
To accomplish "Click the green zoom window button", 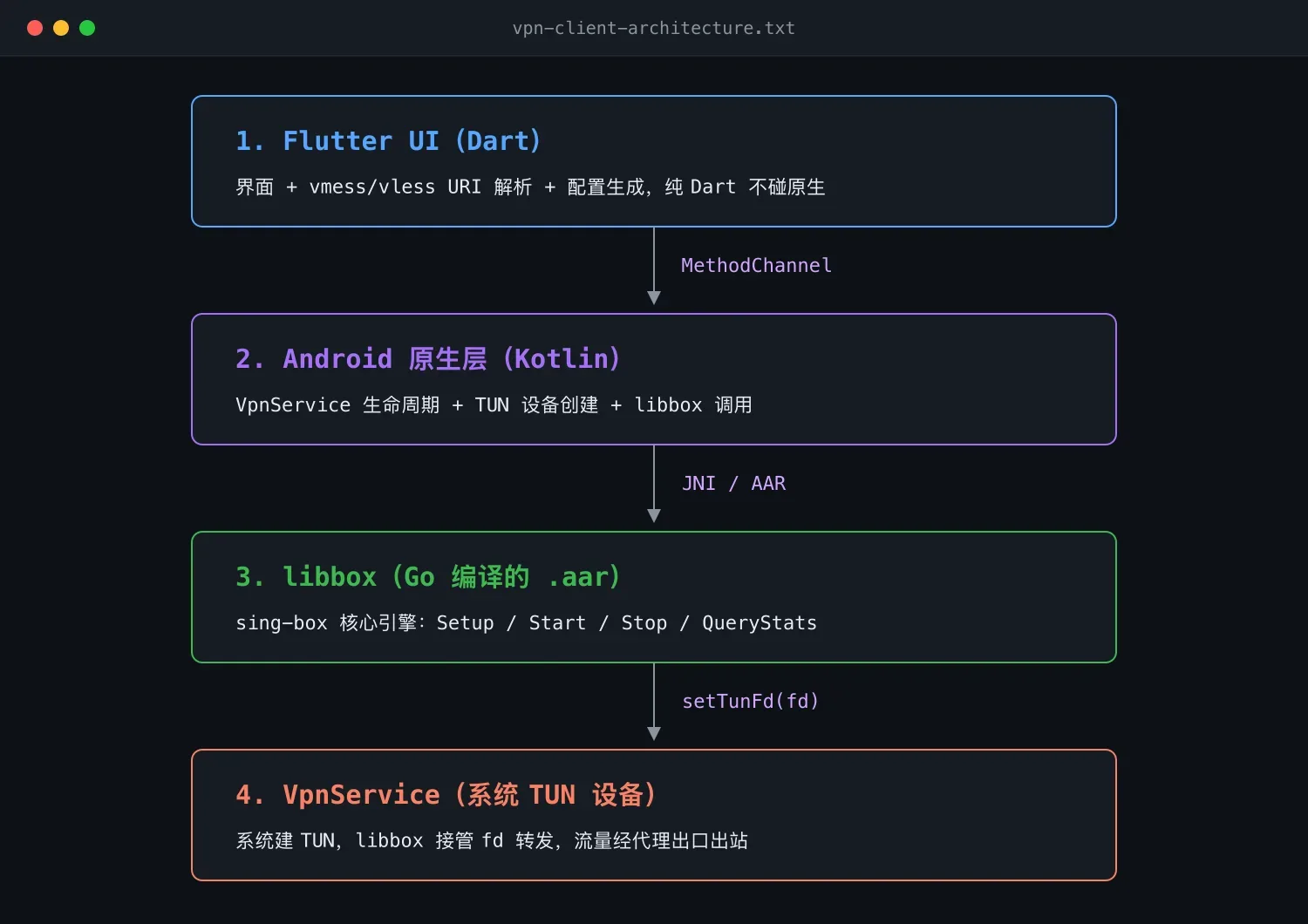I will point(87,28).
